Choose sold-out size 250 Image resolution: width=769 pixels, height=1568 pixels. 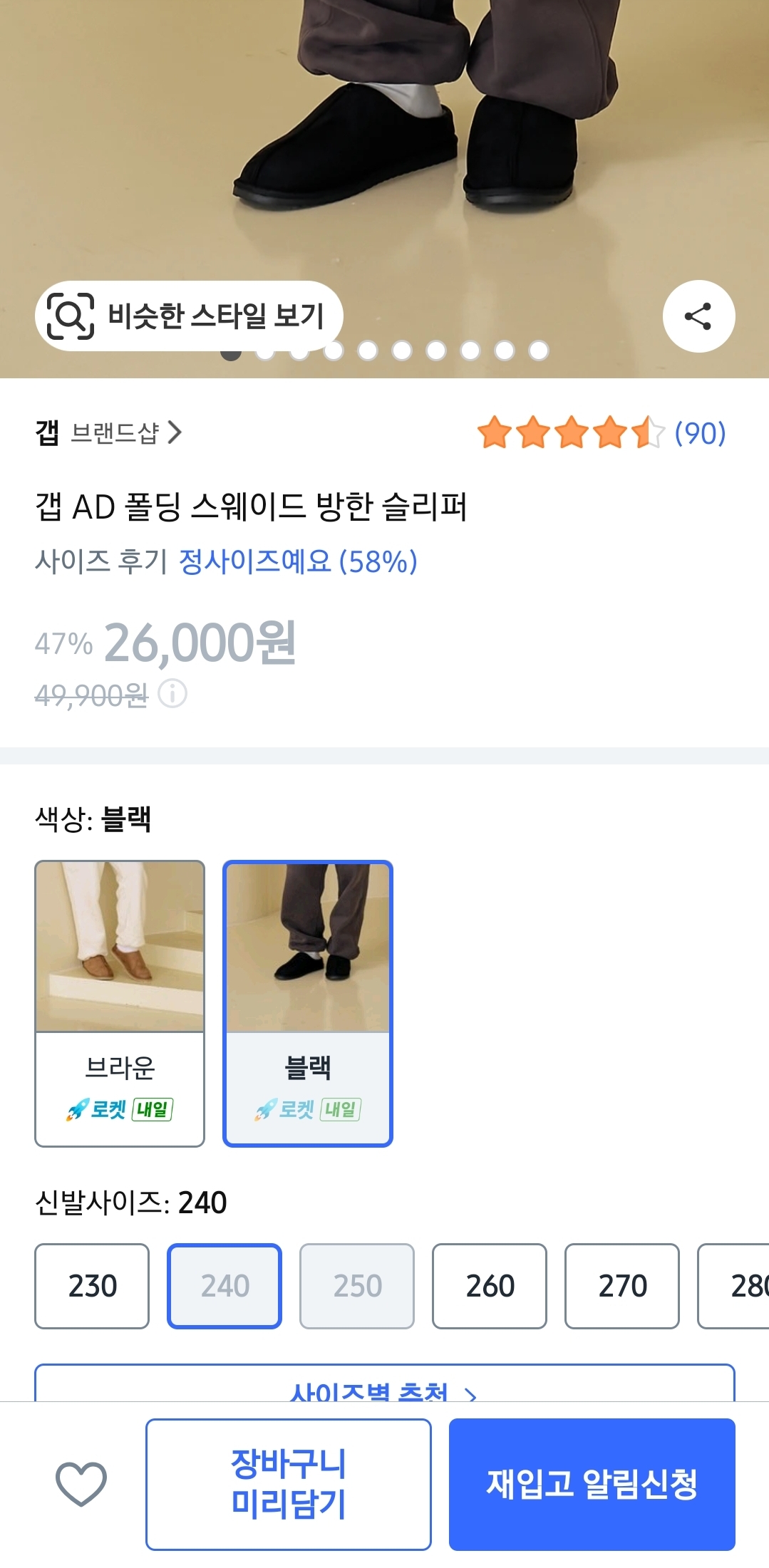click(x=357, y=1286)
